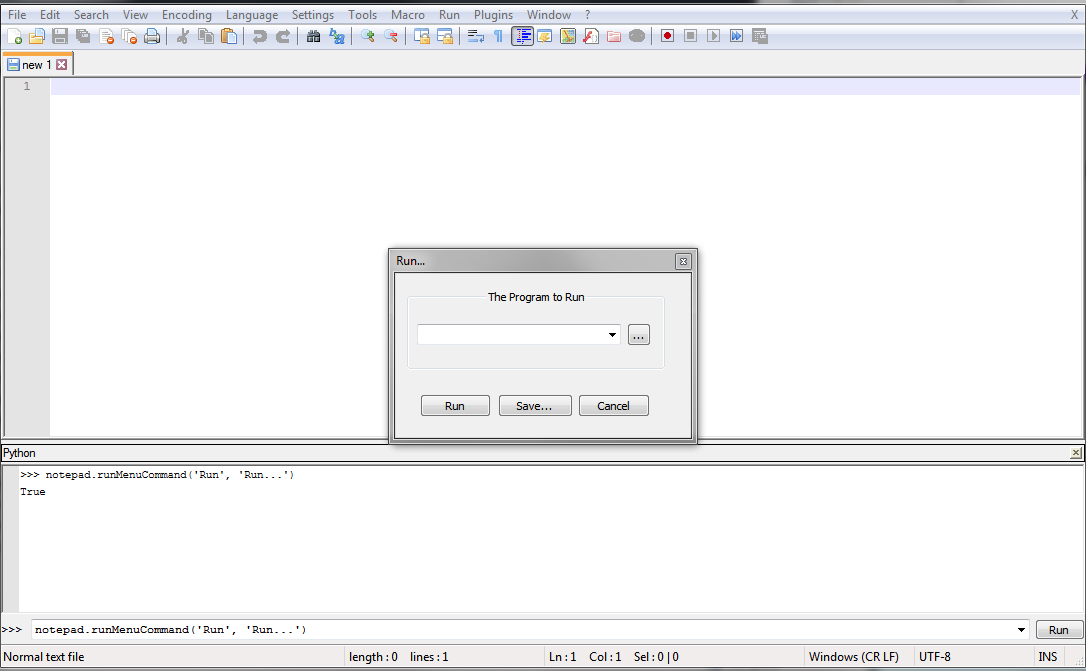Toggle INS mode in the status bar
This screenshot has height=671, width=1086.
pos(1048,656)
